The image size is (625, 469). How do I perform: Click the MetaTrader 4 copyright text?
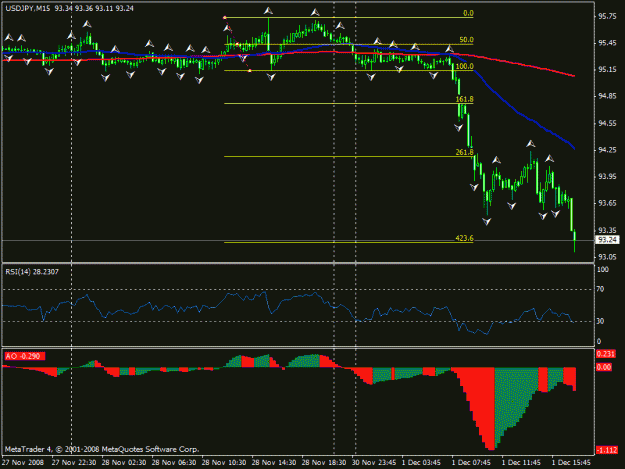[x=102, y=449]
